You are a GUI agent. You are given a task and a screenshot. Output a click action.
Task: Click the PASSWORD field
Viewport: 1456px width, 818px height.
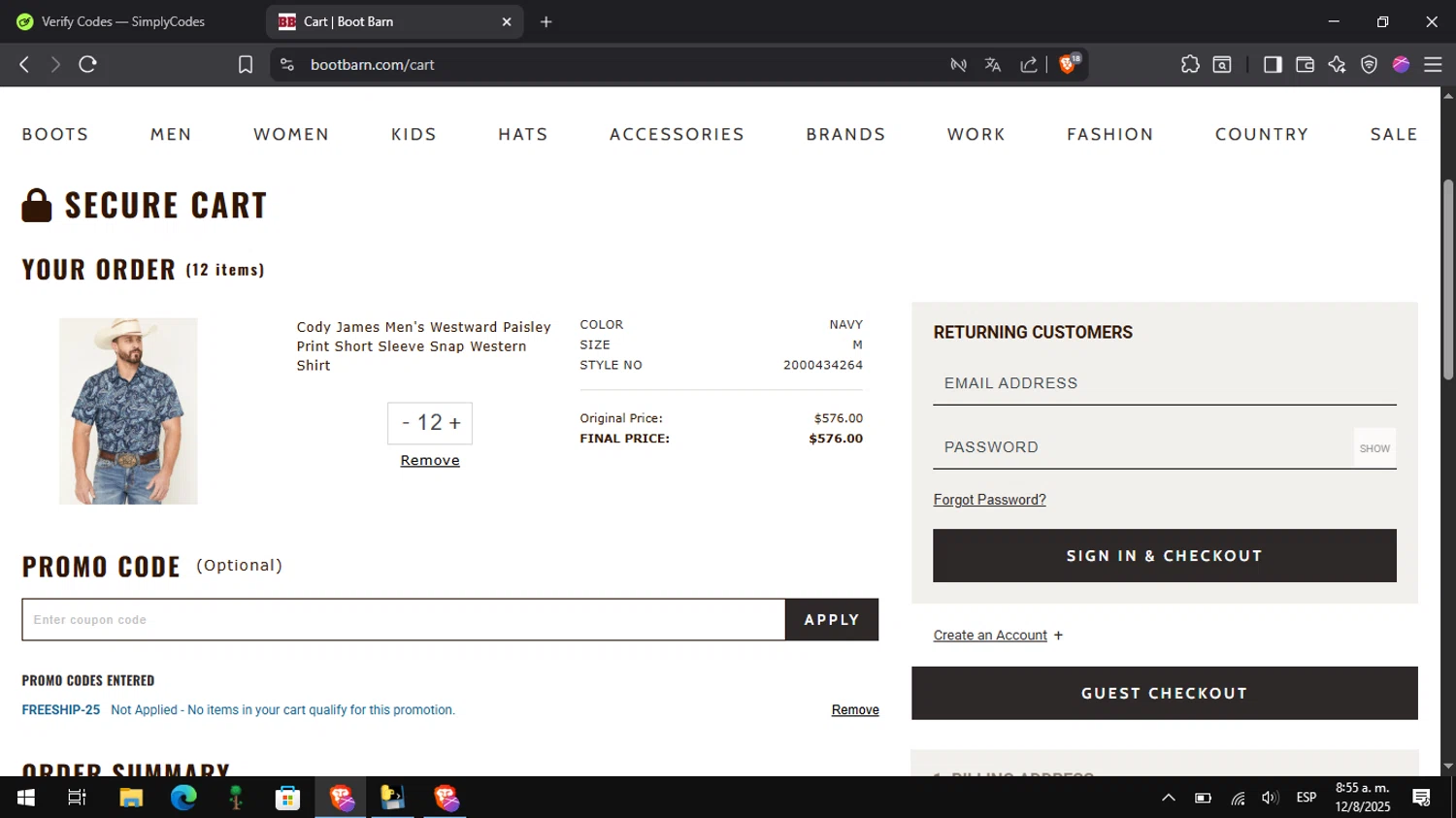pyautogui.click(x=1143, y=447)
